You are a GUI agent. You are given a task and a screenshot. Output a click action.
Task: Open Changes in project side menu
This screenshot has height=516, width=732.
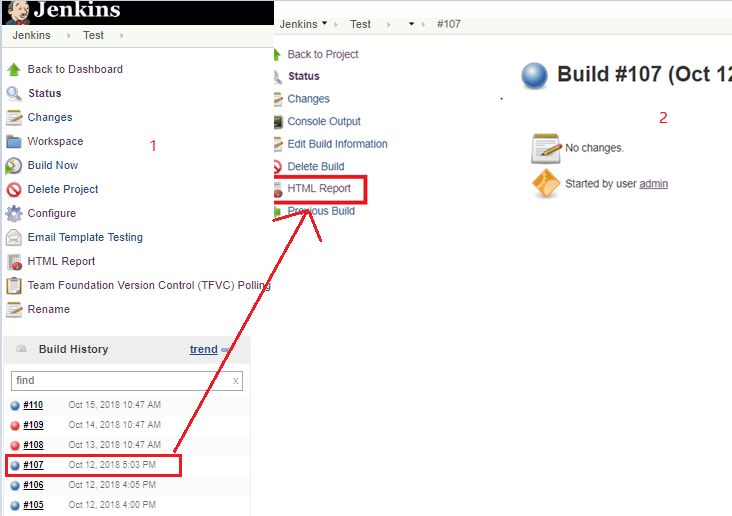(x=50, y=117)
